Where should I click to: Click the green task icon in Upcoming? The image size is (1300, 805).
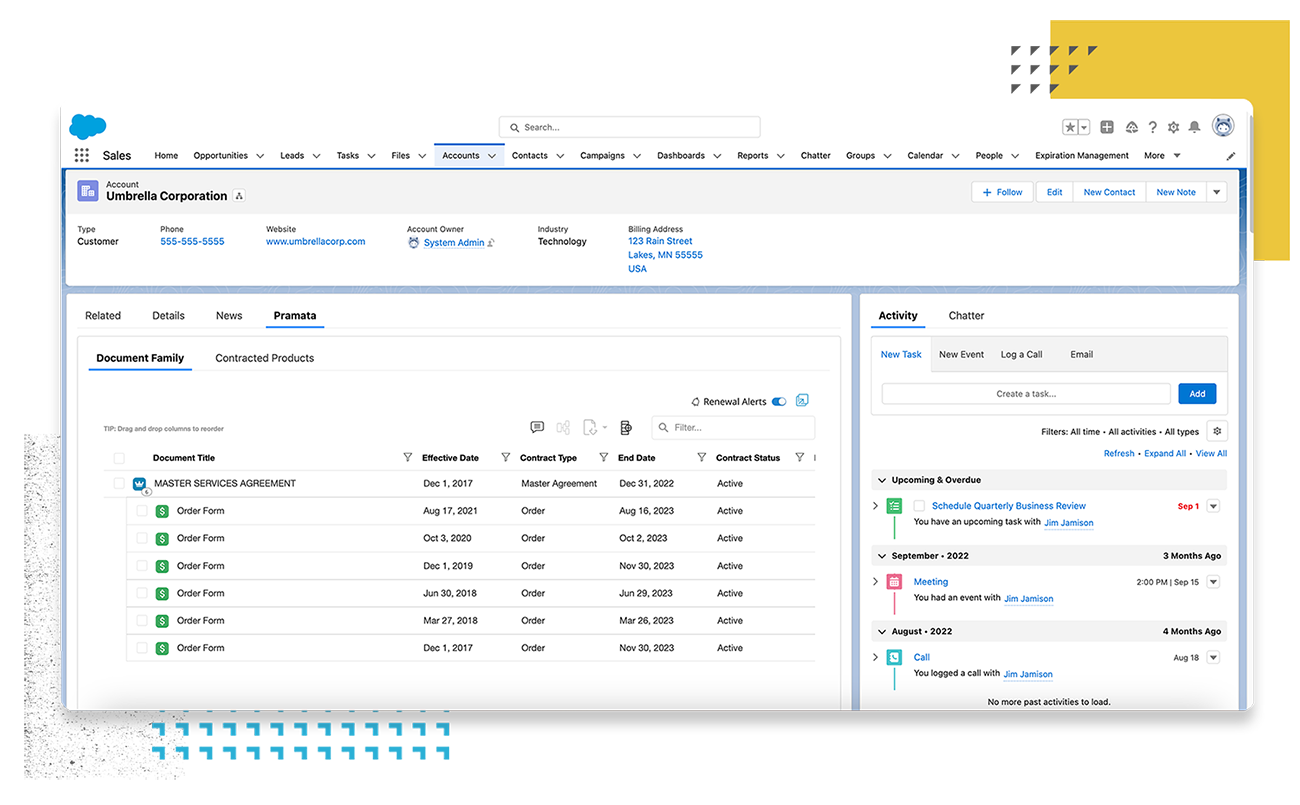coord(894,506)
